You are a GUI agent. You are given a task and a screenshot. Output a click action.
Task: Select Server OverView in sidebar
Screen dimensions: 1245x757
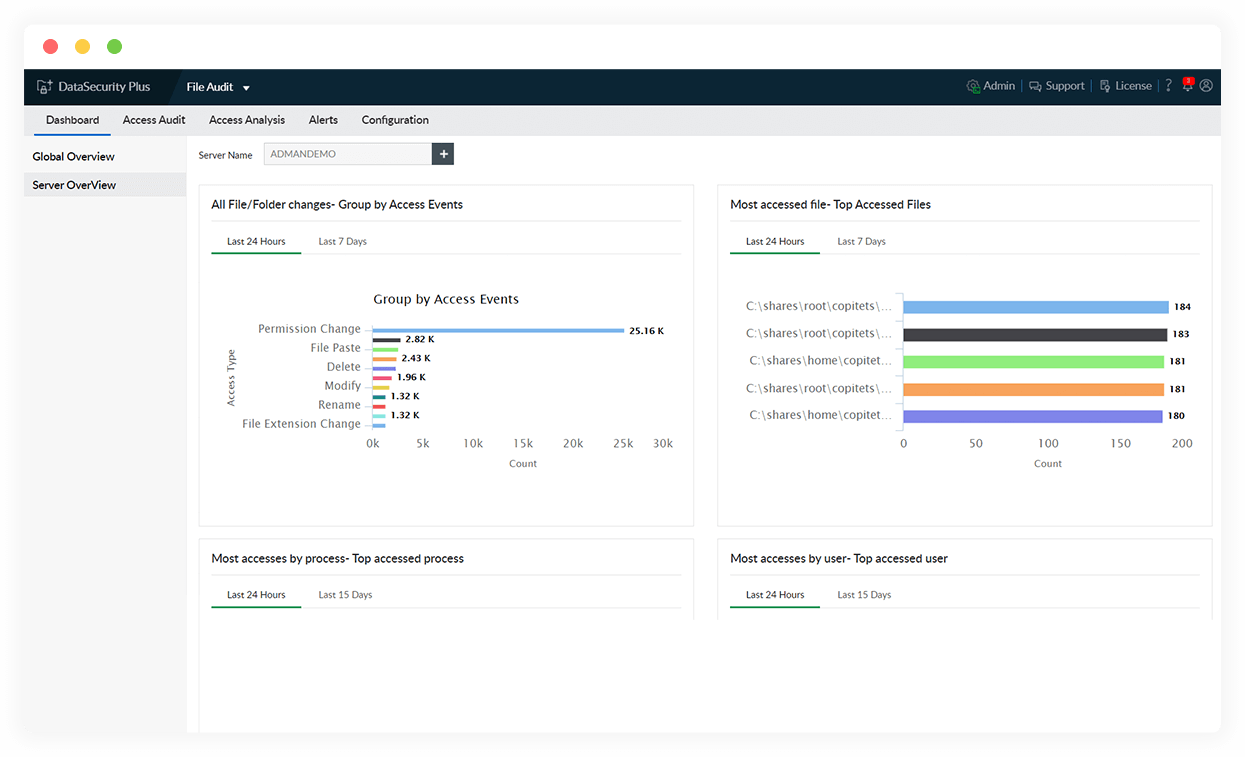click(105, 185)
